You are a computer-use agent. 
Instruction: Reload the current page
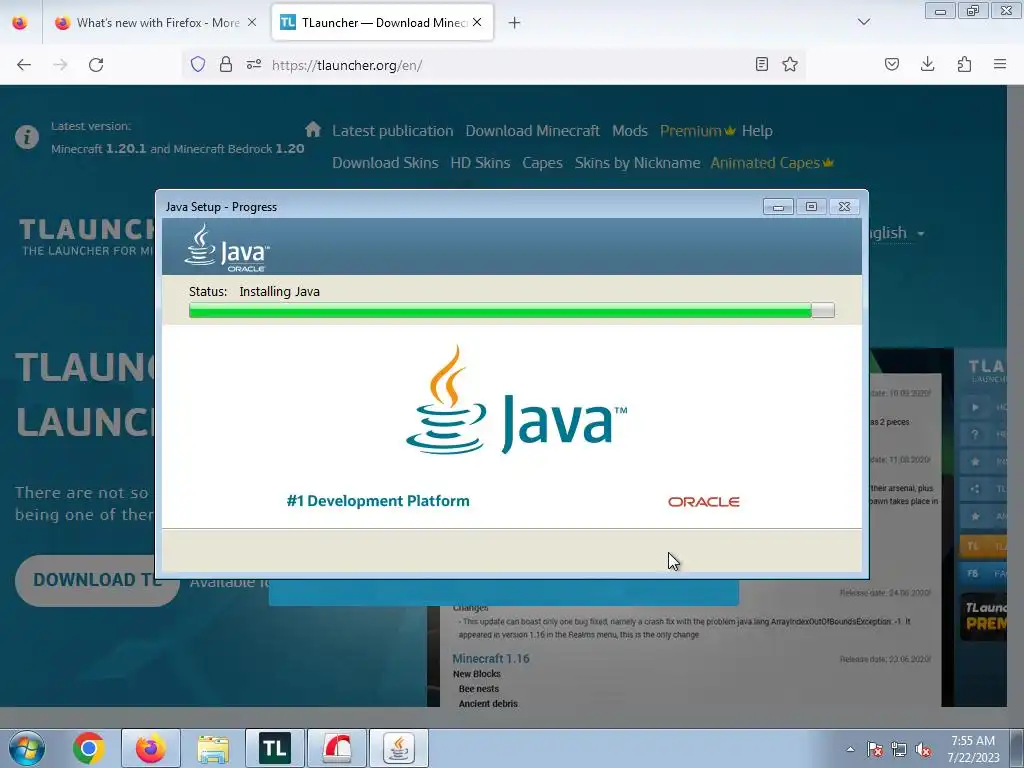point(96,65)
